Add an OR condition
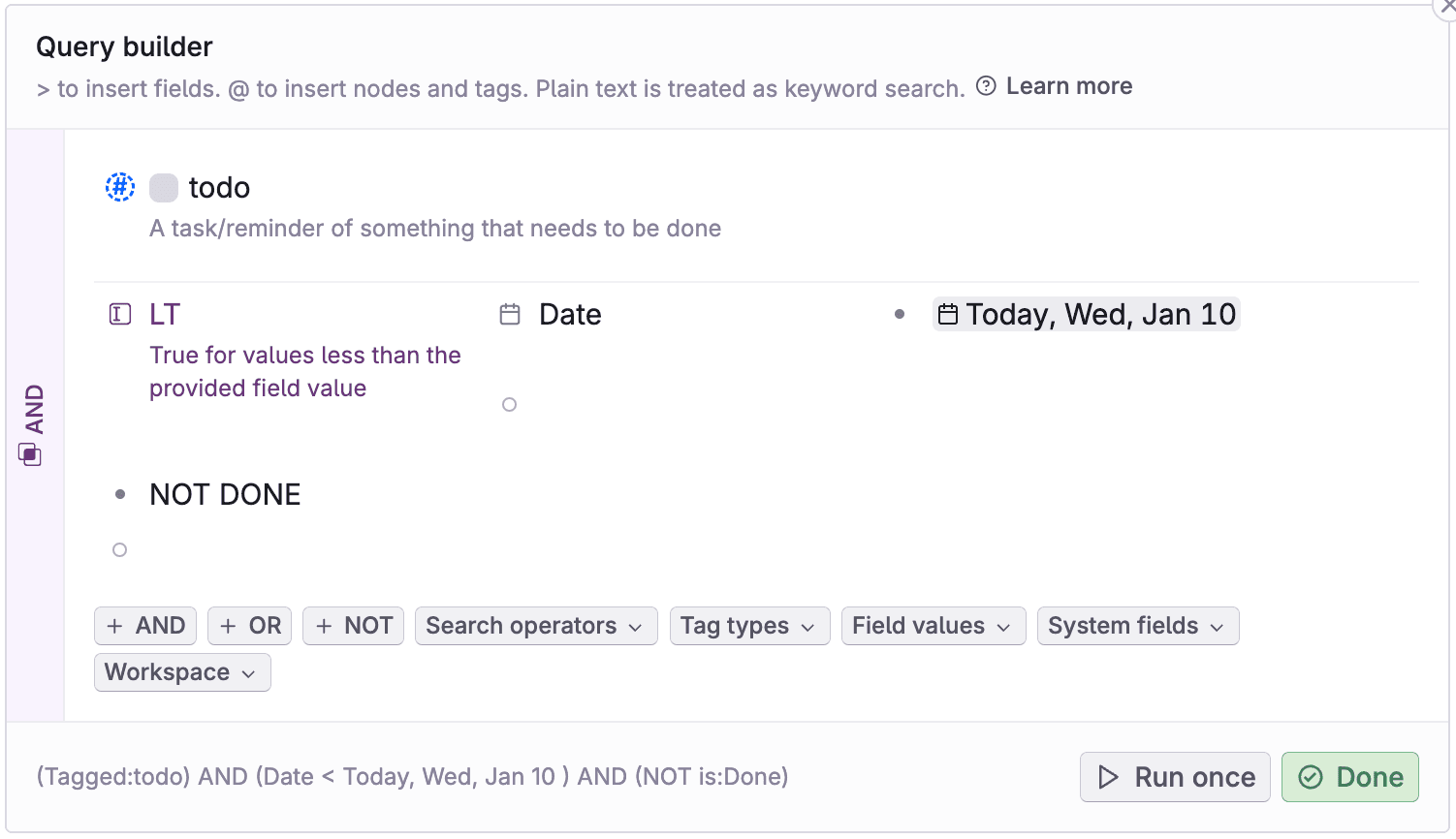The width and height of the screenshot is (1456, 839). [x=250, y=626]
